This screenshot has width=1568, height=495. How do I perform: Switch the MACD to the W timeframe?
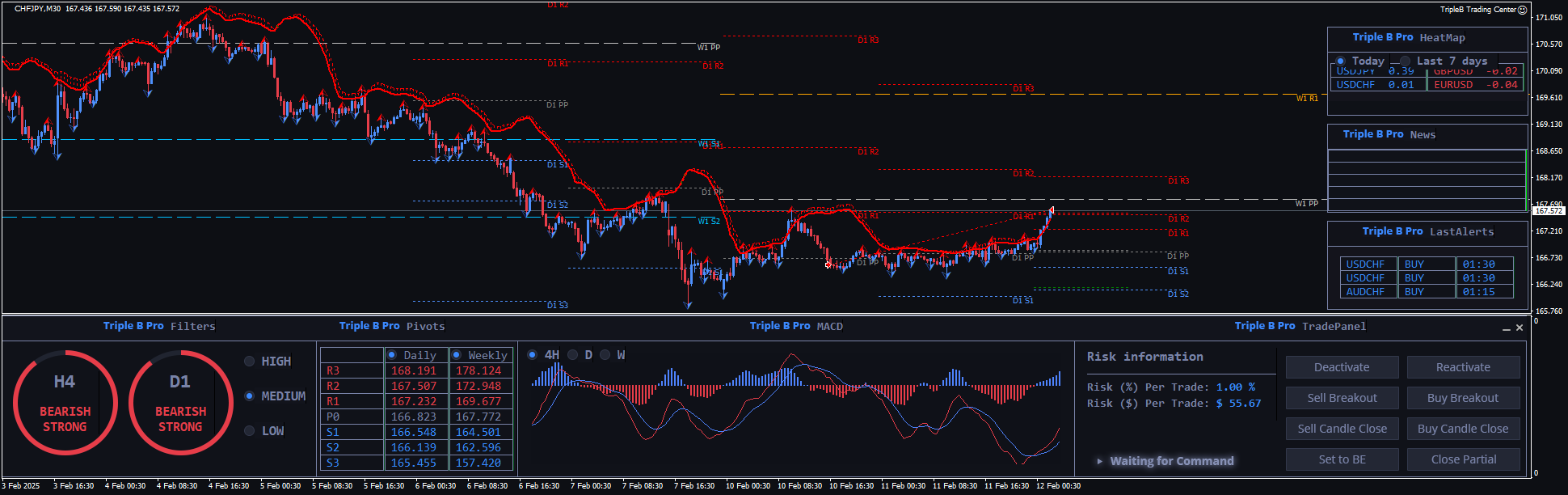click(x=605, y=355)
